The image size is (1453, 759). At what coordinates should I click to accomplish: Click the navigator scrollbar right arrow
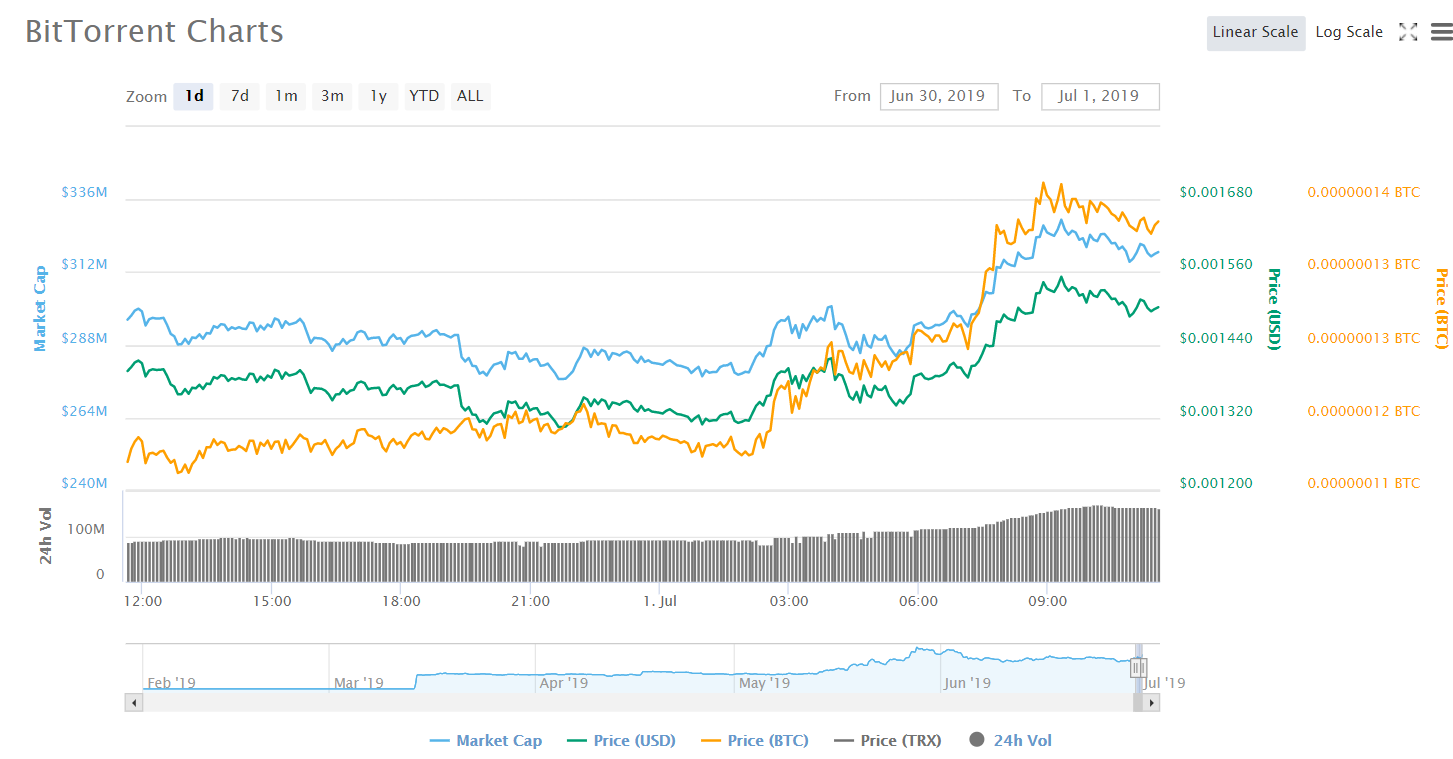(x=1151, y=703)
